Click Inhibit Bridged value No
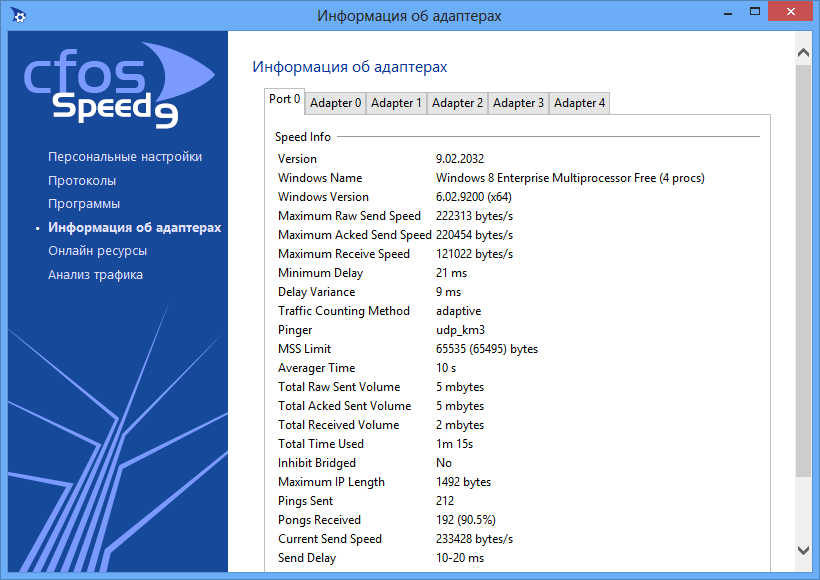 point(443,463)
